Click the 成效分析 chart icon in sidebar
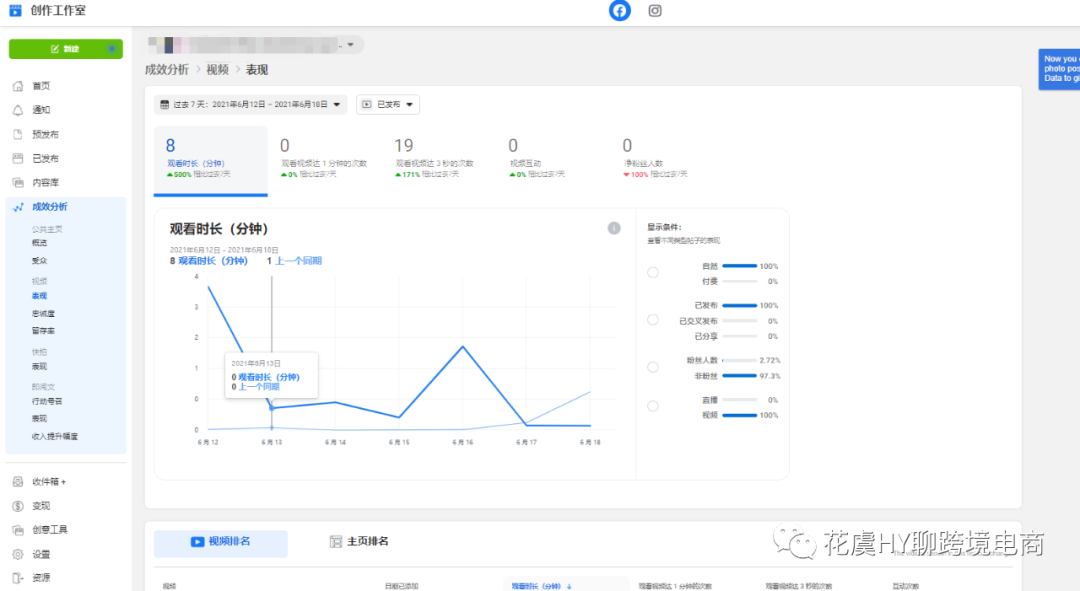This screenshot has width=1080, height=591. (x=18, y=207)
